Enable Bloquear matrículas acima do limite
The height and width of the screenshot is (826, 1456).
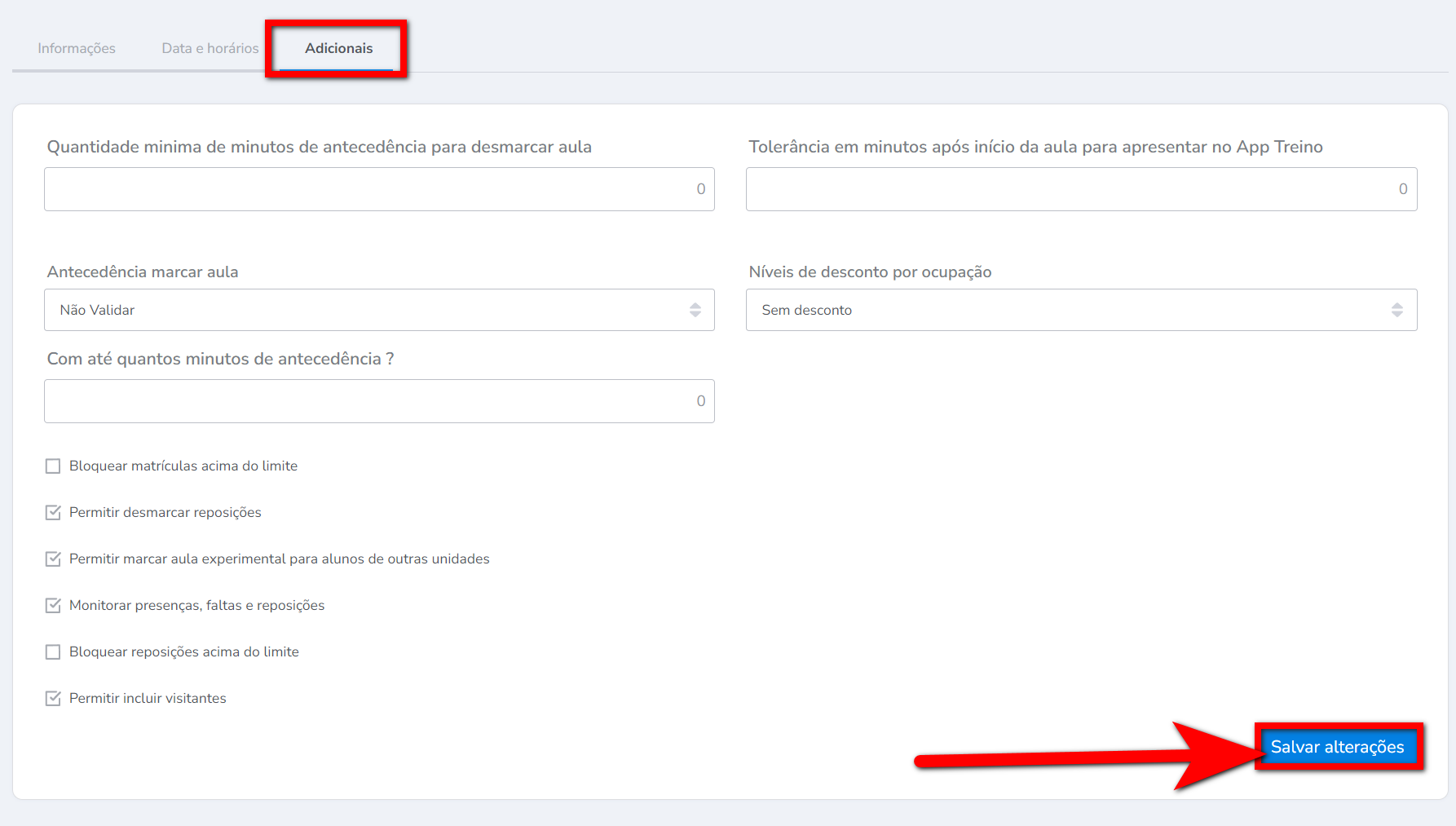[53, 466]
